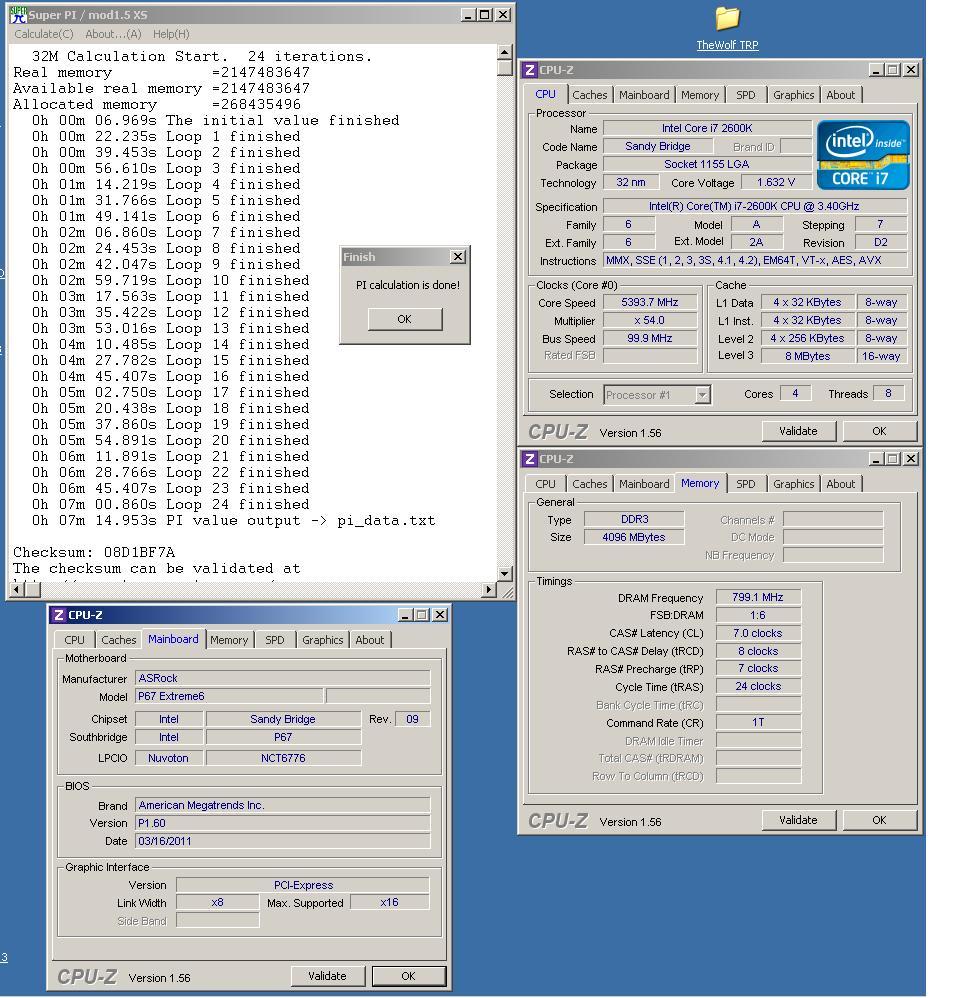This screenshot has height=998, width=960.
Task: Confirm PI calculation done with OK
Action: 405,319
